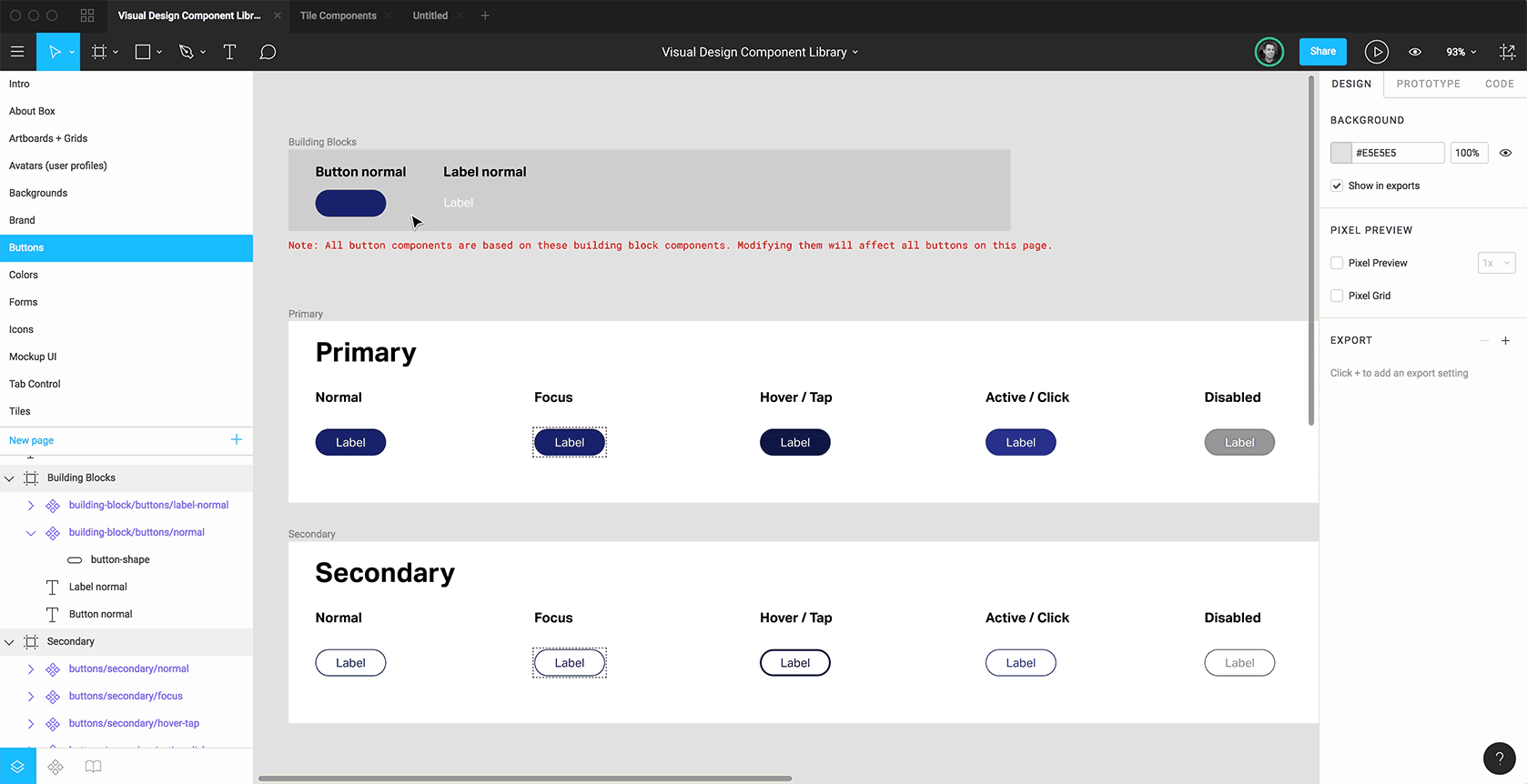Open shape tools dropdown arrow
Screen dimensions: 1527x784
click(x=159, y=53)
